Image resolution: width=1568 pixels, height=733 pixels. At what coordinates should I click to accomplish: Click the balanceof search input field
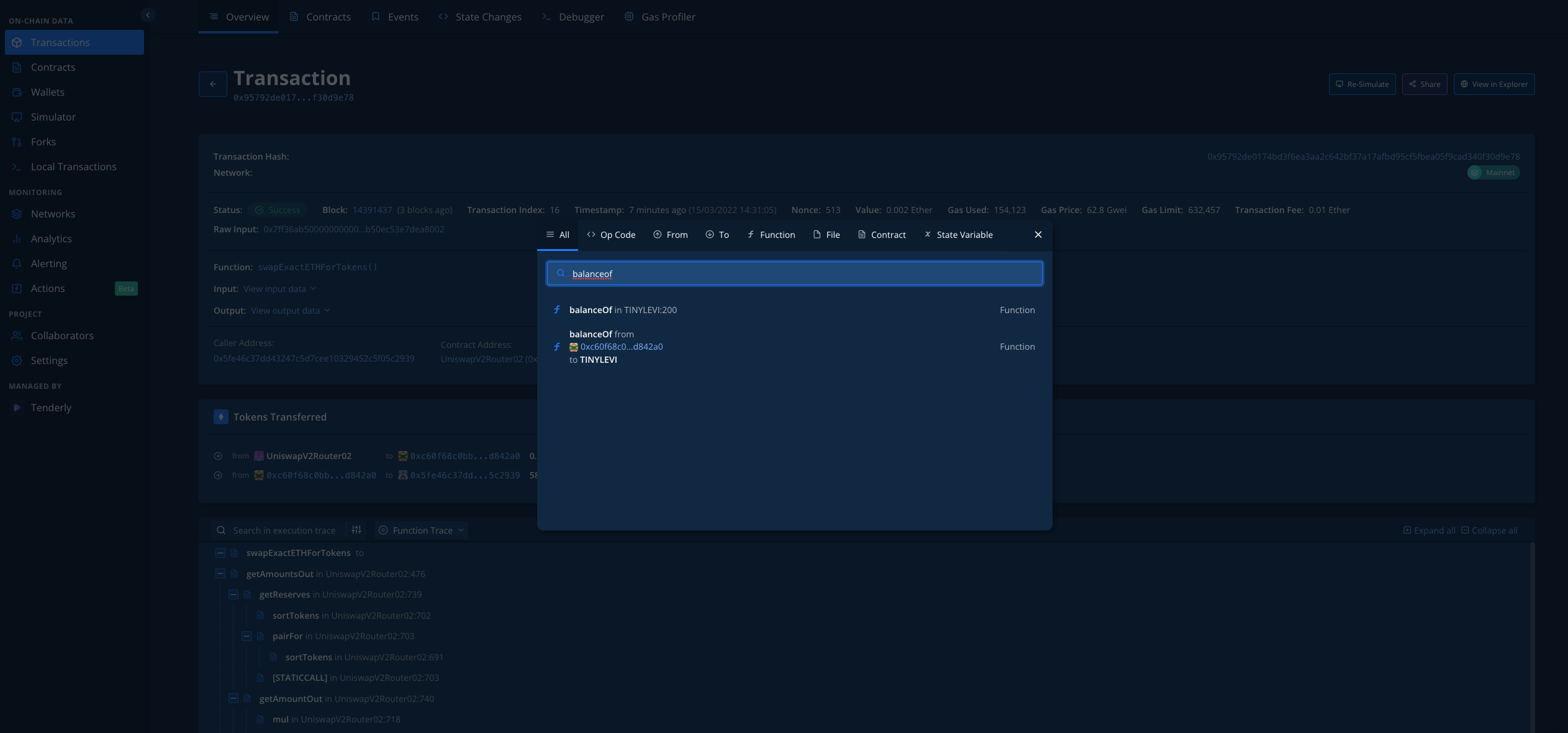pyautogui.click(x=794, y=273)
